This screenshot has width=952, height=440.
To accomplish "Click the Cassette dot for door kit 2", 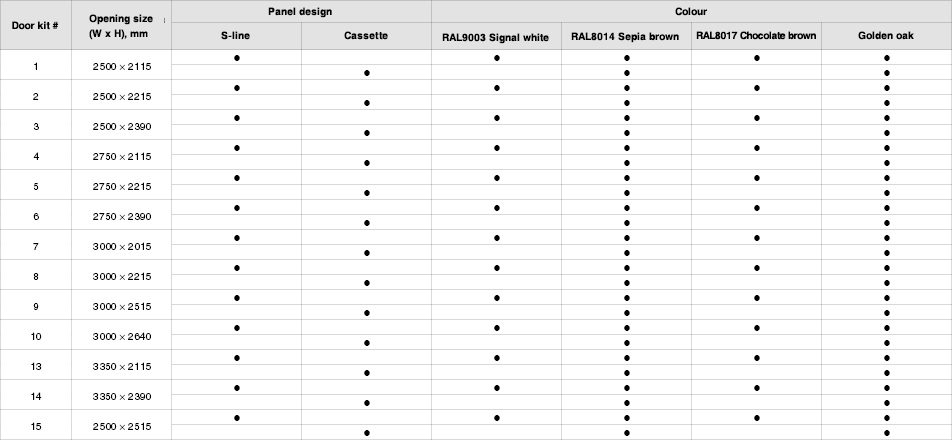I will tap(367, 103).
